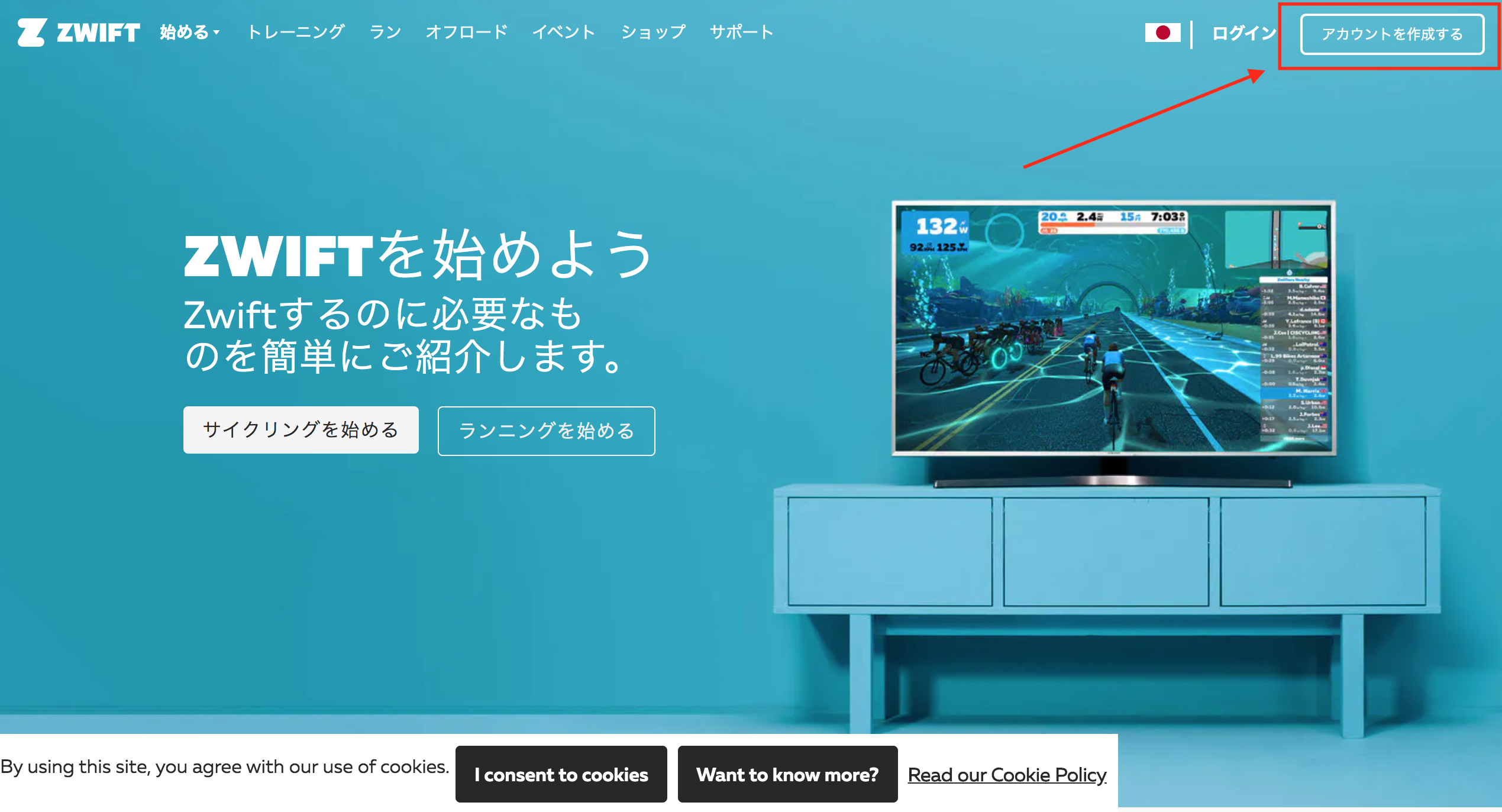Click the login icon button
The height and width of the screenshot is (812, 1502).
[1240, 31]
